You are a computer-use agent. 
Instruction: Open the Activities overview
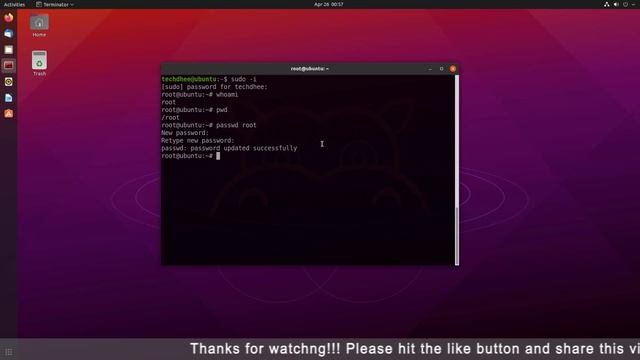click(x=14, y=4)
